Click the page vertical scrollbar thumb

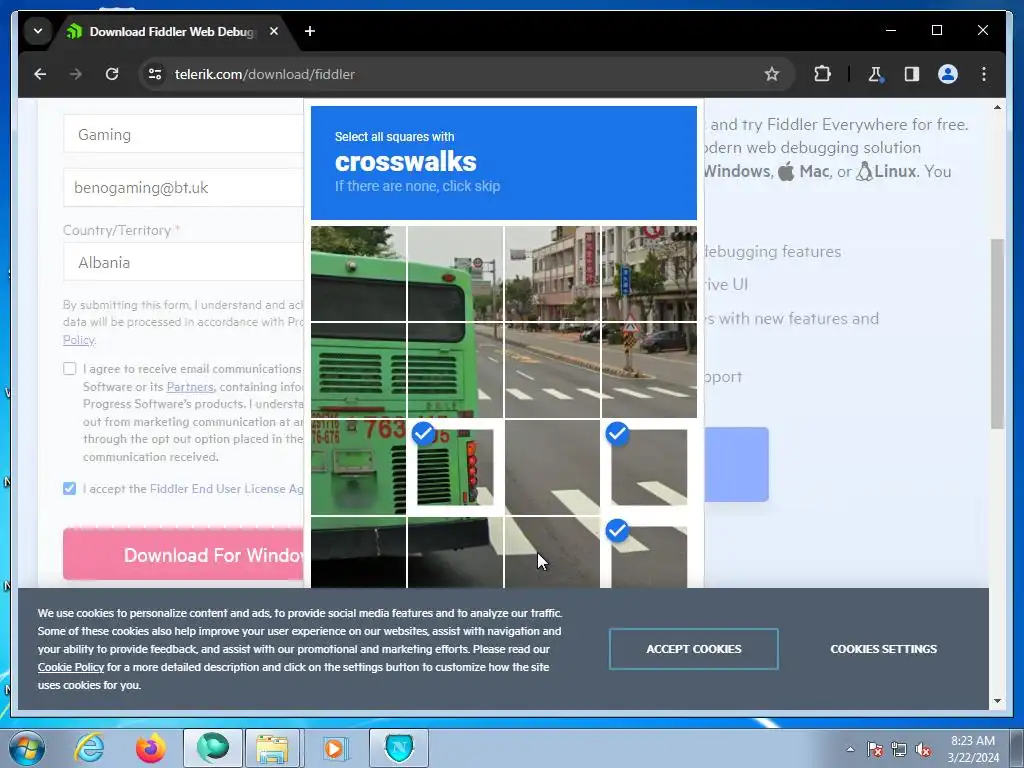(x=997, y=333)
